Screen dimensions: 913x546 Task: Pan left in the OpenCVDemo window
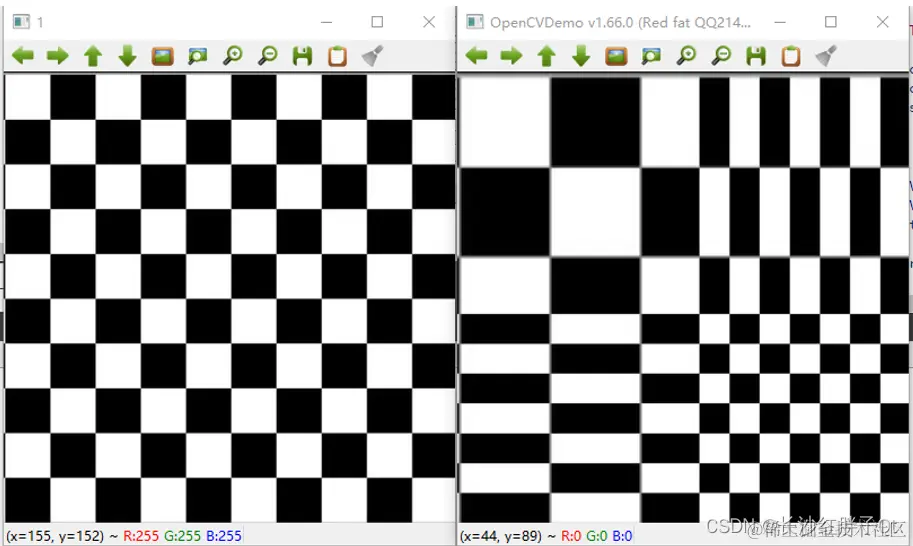click(476, 56)
